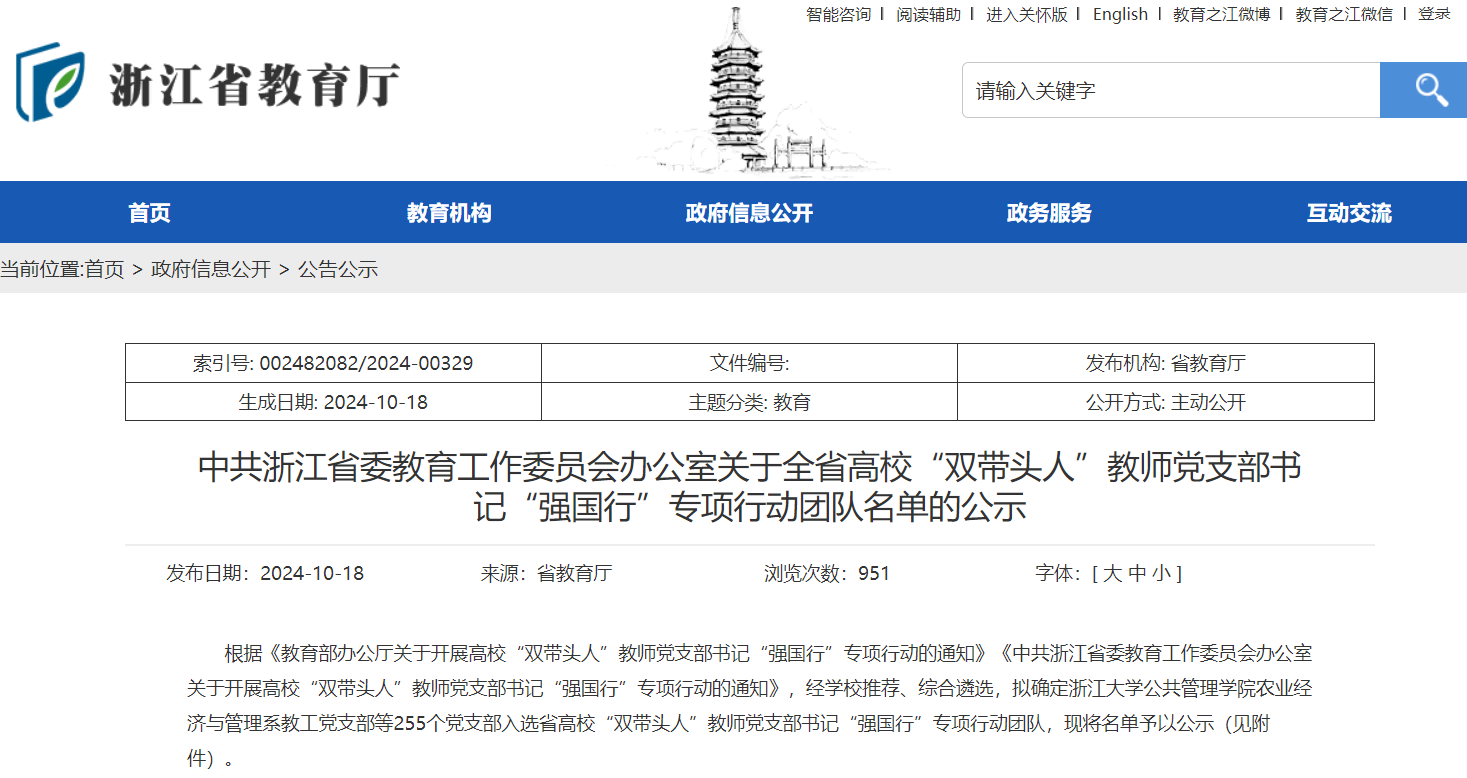Go to 政务服务 navigation item

1049,213
